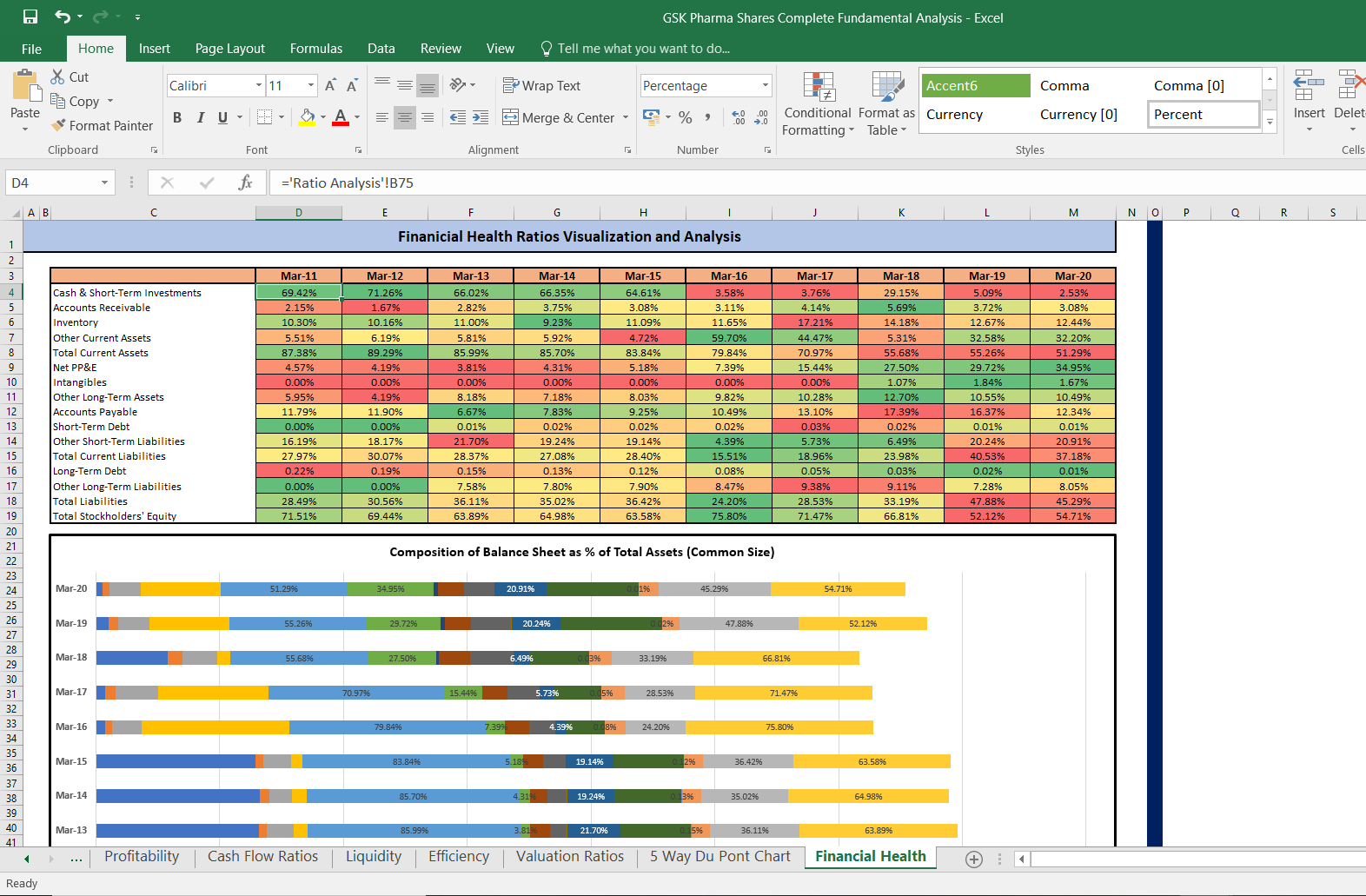This screenshot has height=896, width=1366.
Task: Click Merge & Center button
Action: point(560,117)
